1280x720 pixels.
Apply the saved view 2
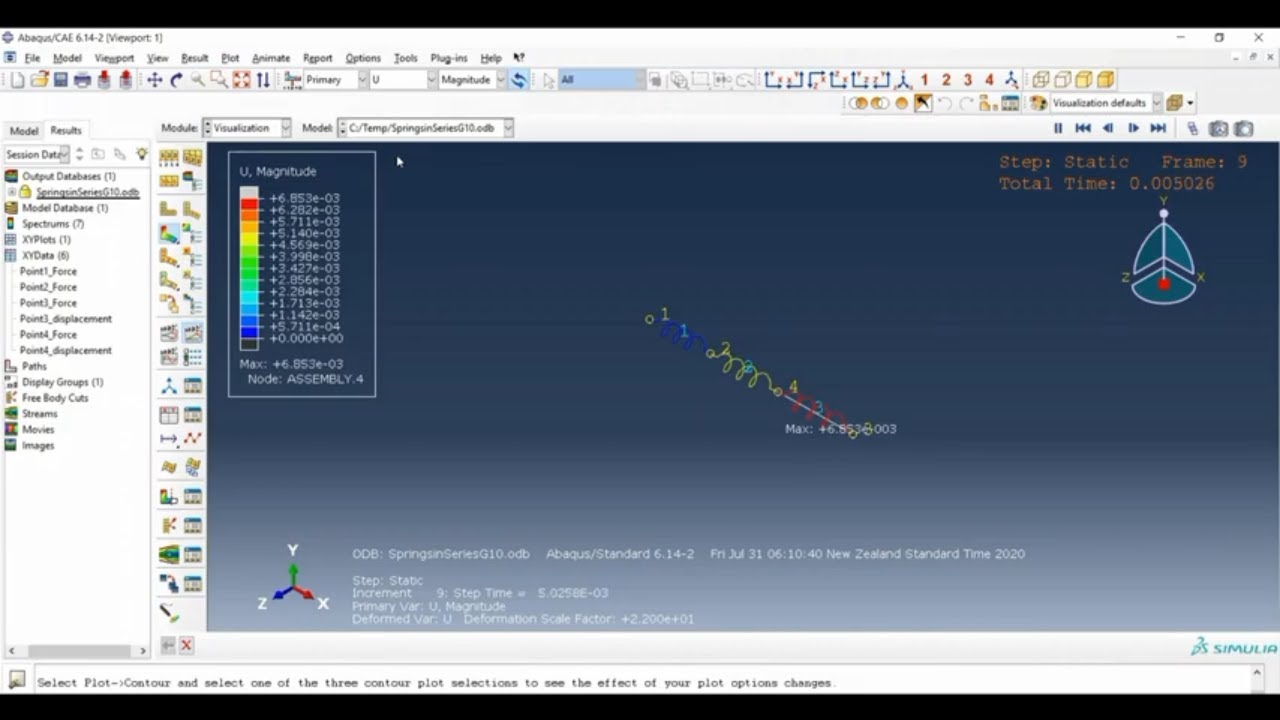tap(946, 80)
